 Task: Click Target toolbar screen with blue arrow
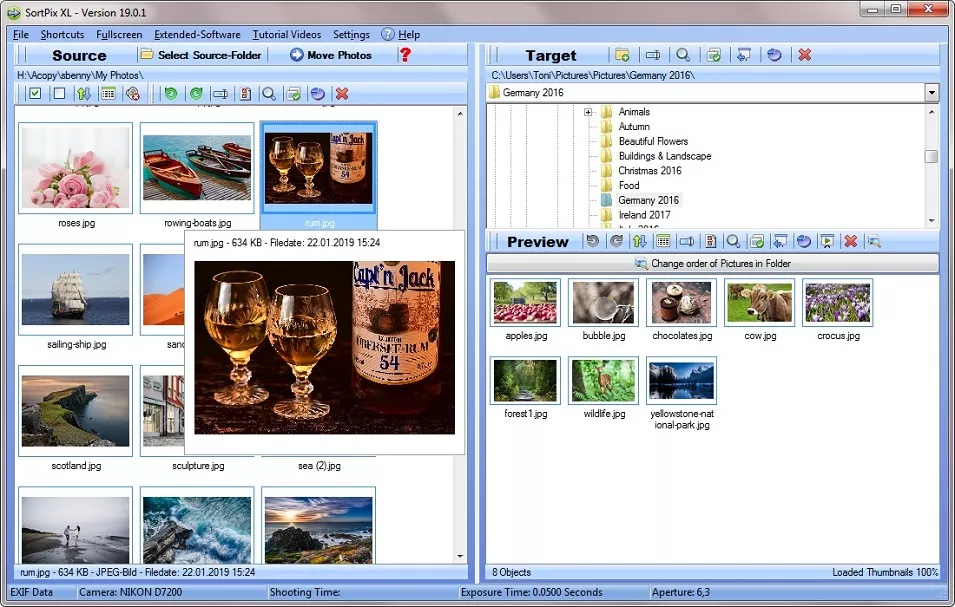[x=744, y=55]
